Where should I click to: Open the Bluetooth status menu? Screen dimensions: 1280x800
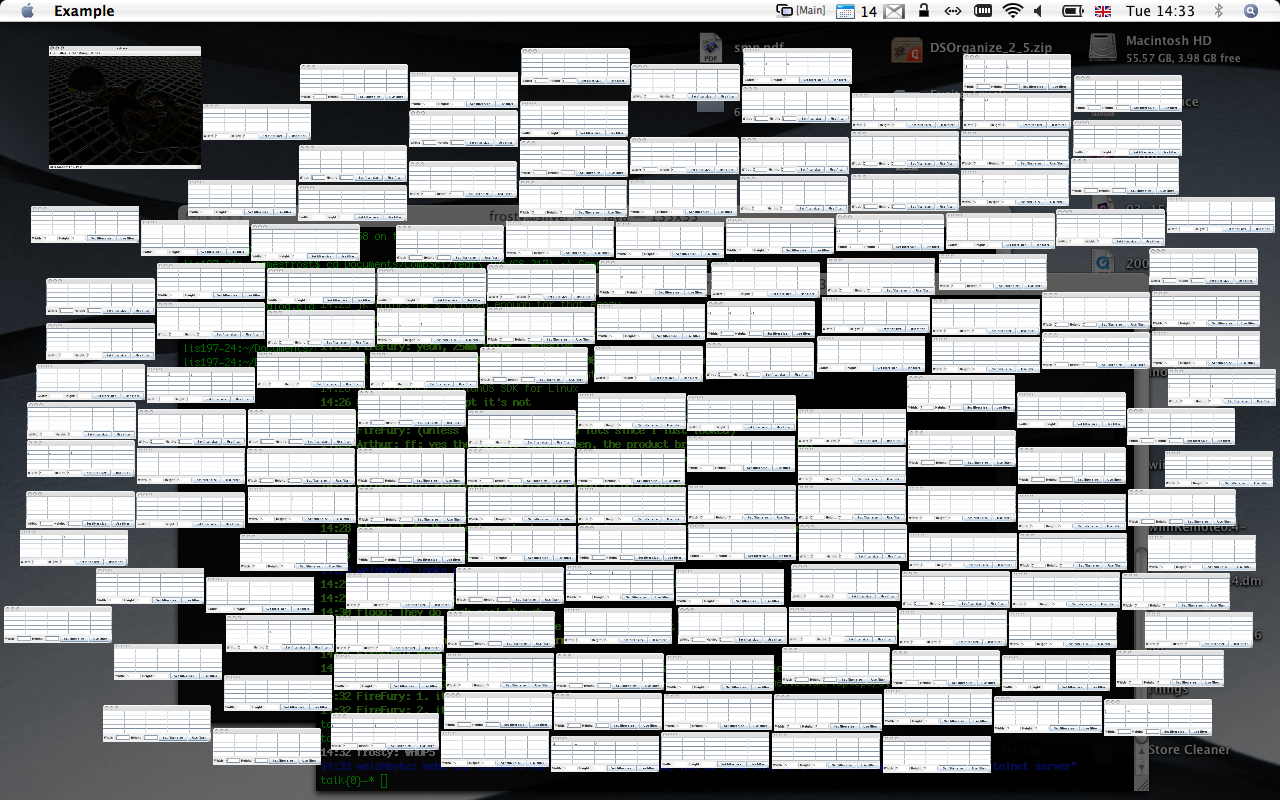tap(1218, 11)
